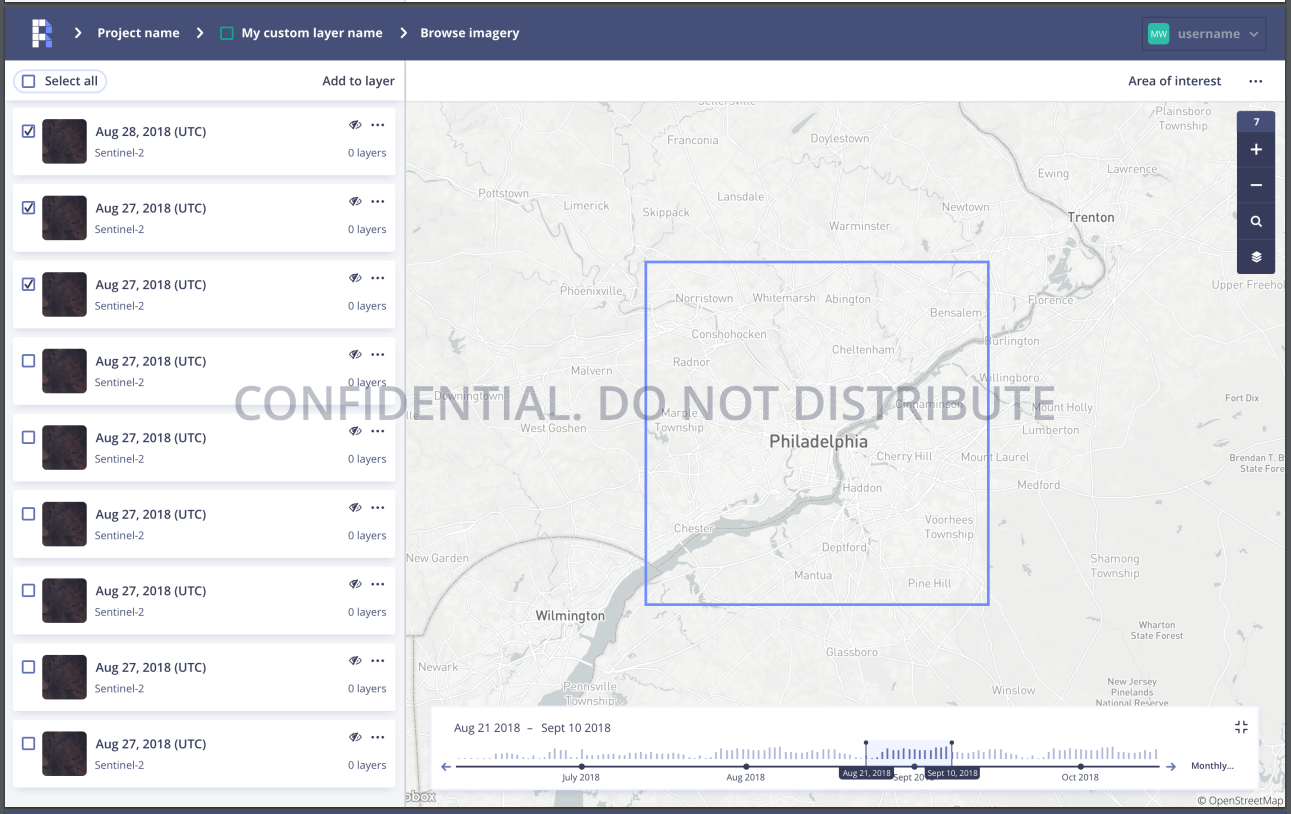1291x814 pixels.
Task: Click the July 2018 timeline marker
Action: pos(581,767)
